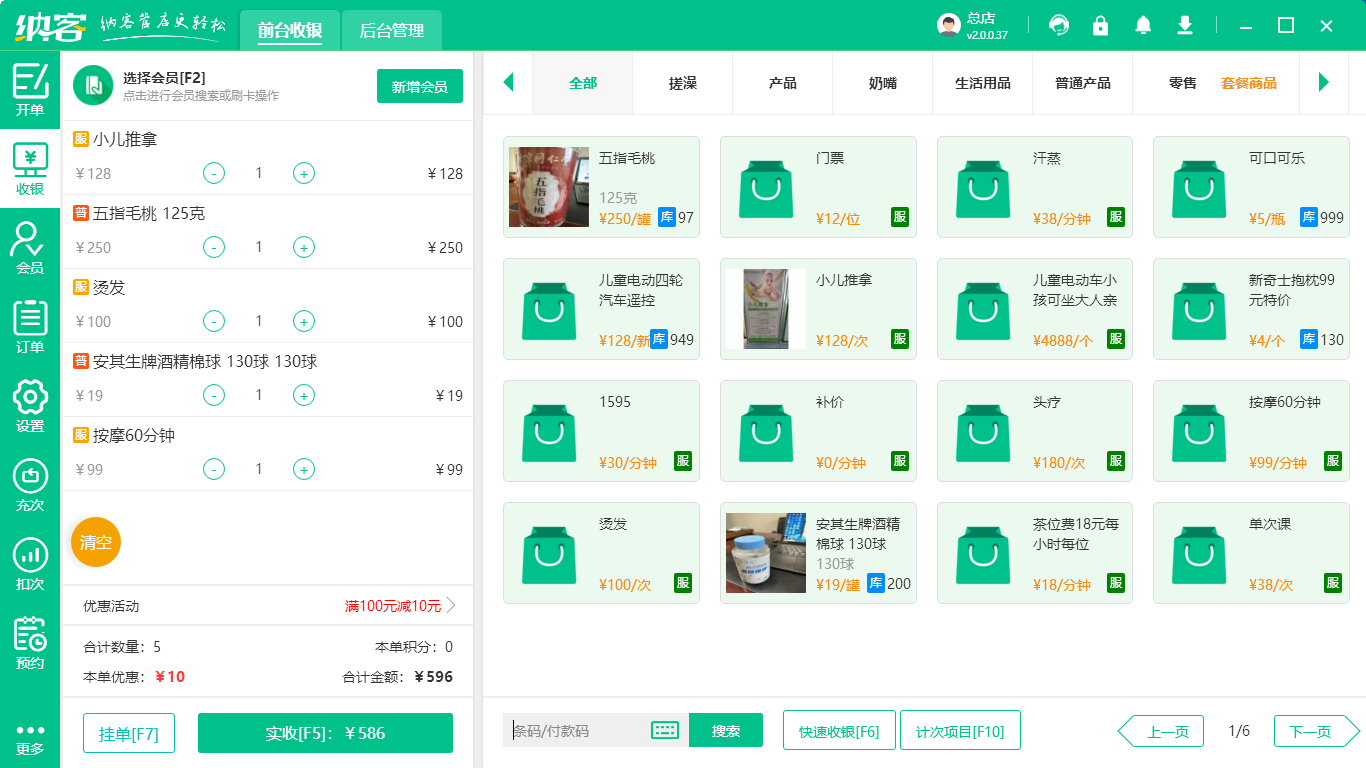Click the 新增会员 button
The height and width of the screenshot is (768, 1366).
[x=419, y=87]
